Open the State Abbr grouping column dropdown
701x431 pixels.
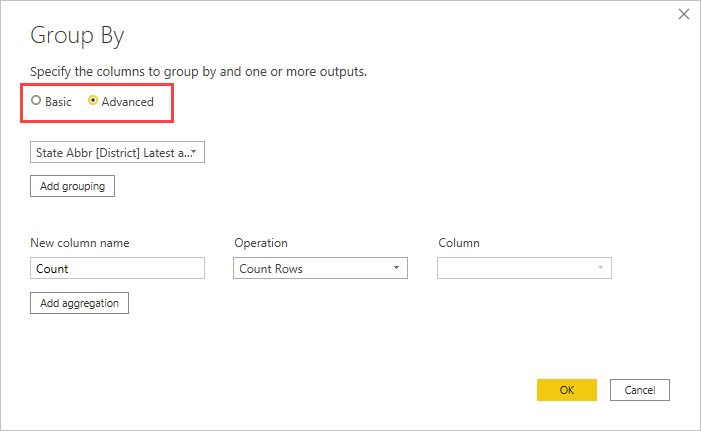click(117, 152)
